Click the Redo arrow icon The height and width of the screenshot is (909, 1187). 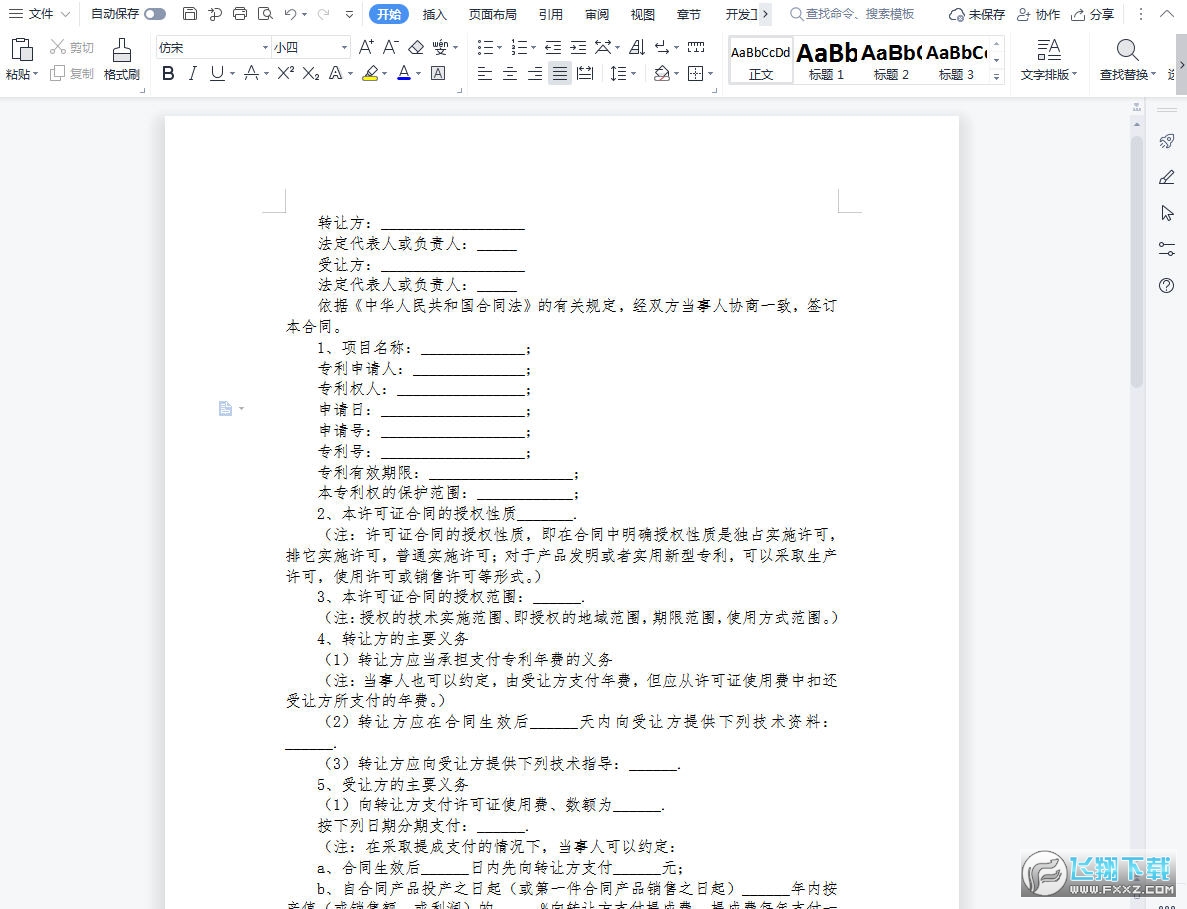[323, 14]
